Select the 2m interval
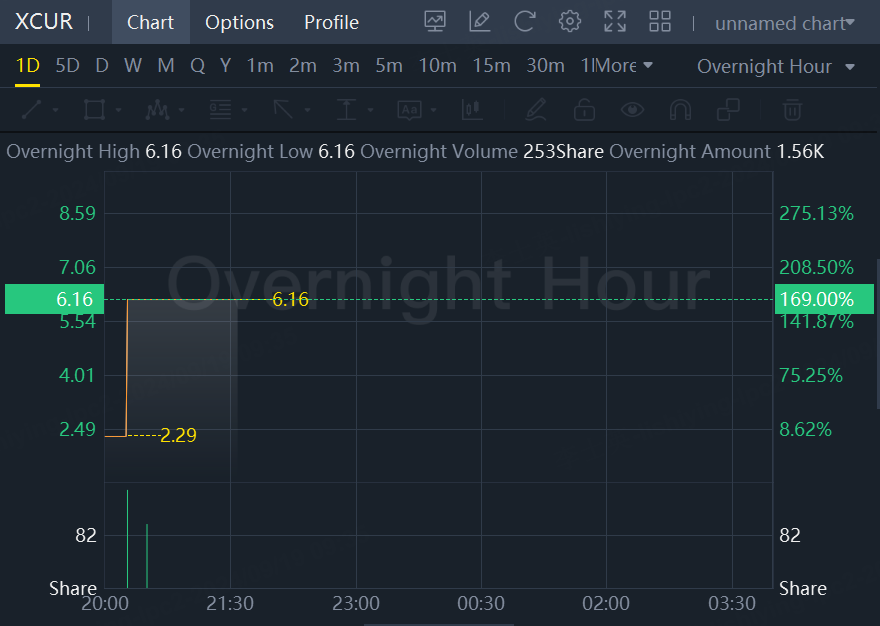Viewport: 880px width, 626px height. click(302, 66)
